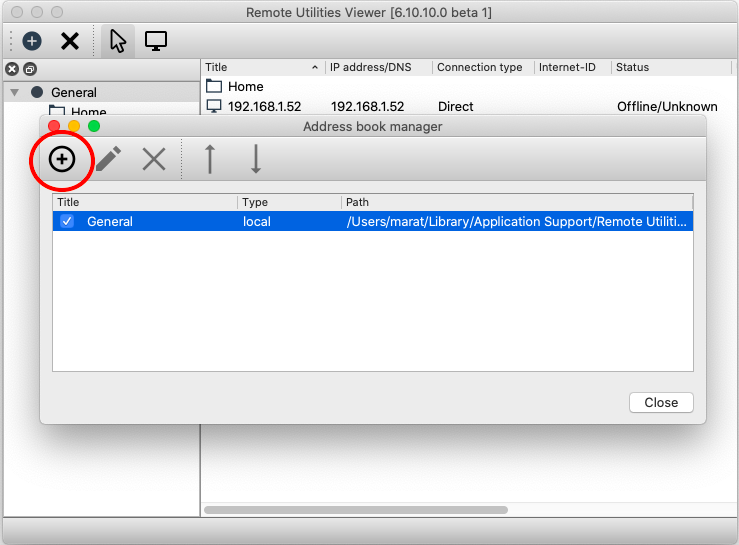This screenshot has width=739, height=545.
Task: Click the Offline/Unknown status cell
Action: tap(667, 107)
